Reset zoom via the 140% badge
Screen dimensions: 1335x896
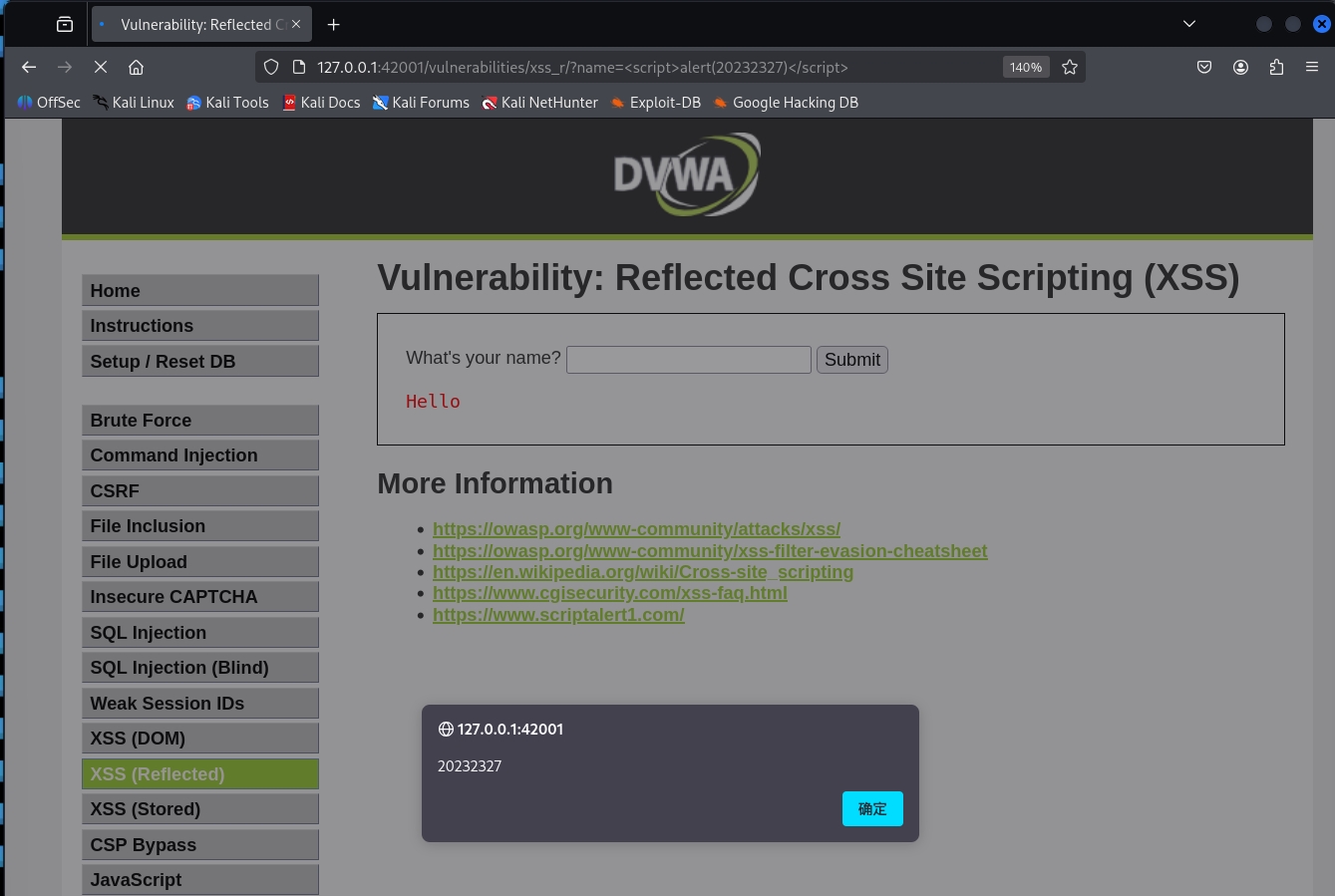pyautogui.click(x=1026, y=67)
